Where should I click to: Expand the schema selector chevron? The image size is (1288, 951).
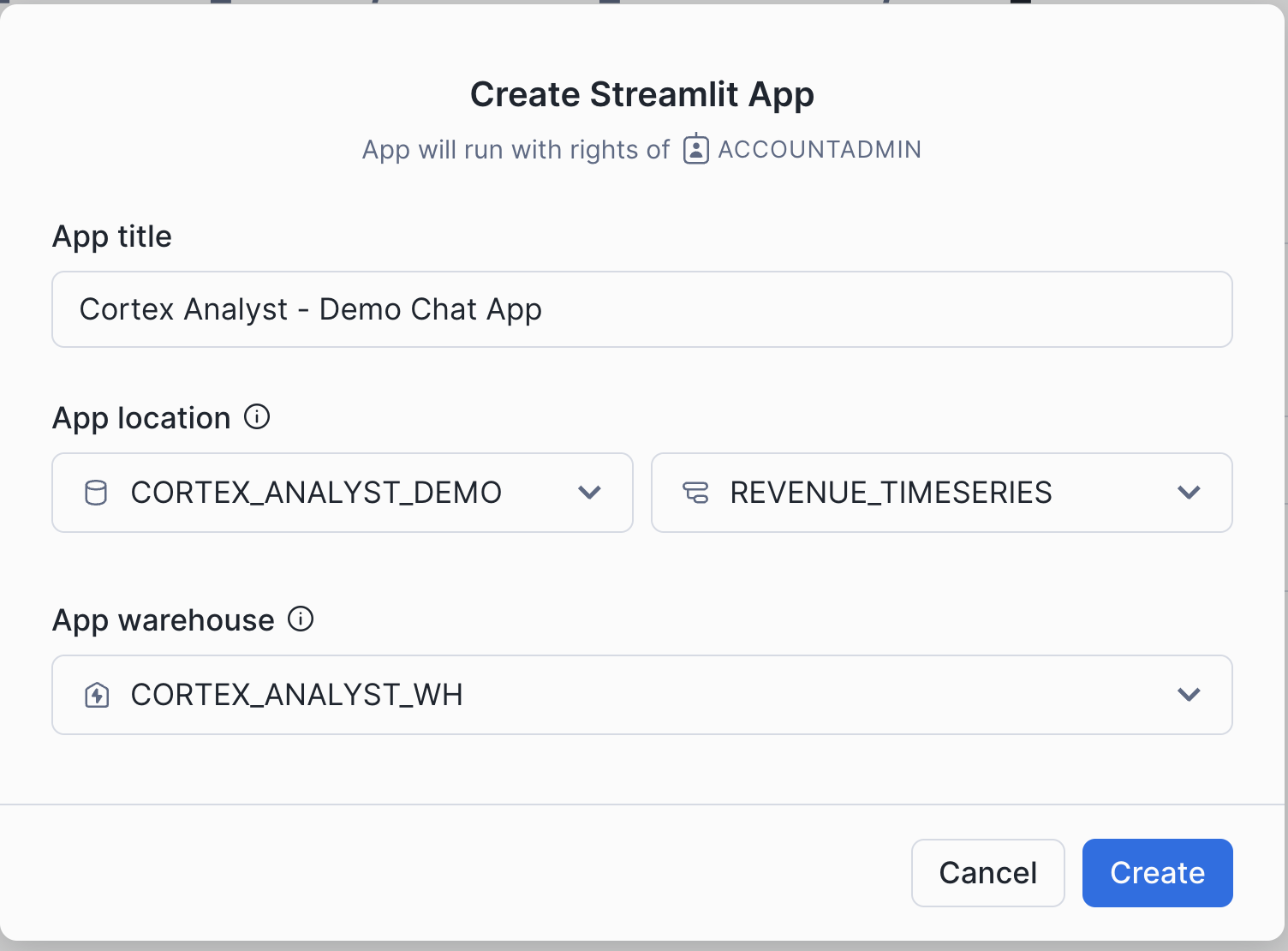click(1189, 493)
